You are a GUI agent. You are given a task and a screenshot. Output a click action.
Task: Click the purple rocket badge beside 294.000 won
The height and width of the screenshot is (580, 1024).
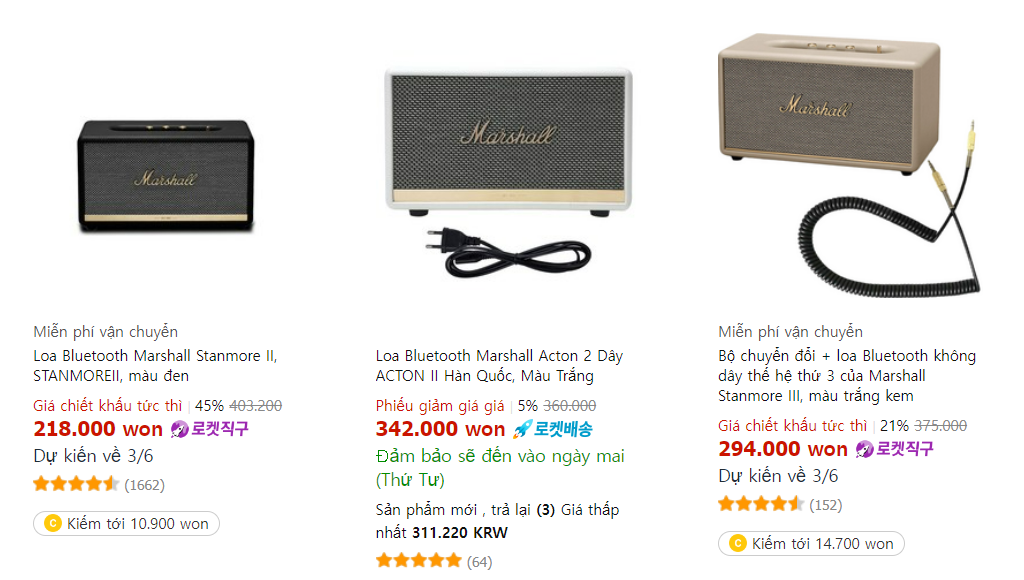(x=894, y=449)
